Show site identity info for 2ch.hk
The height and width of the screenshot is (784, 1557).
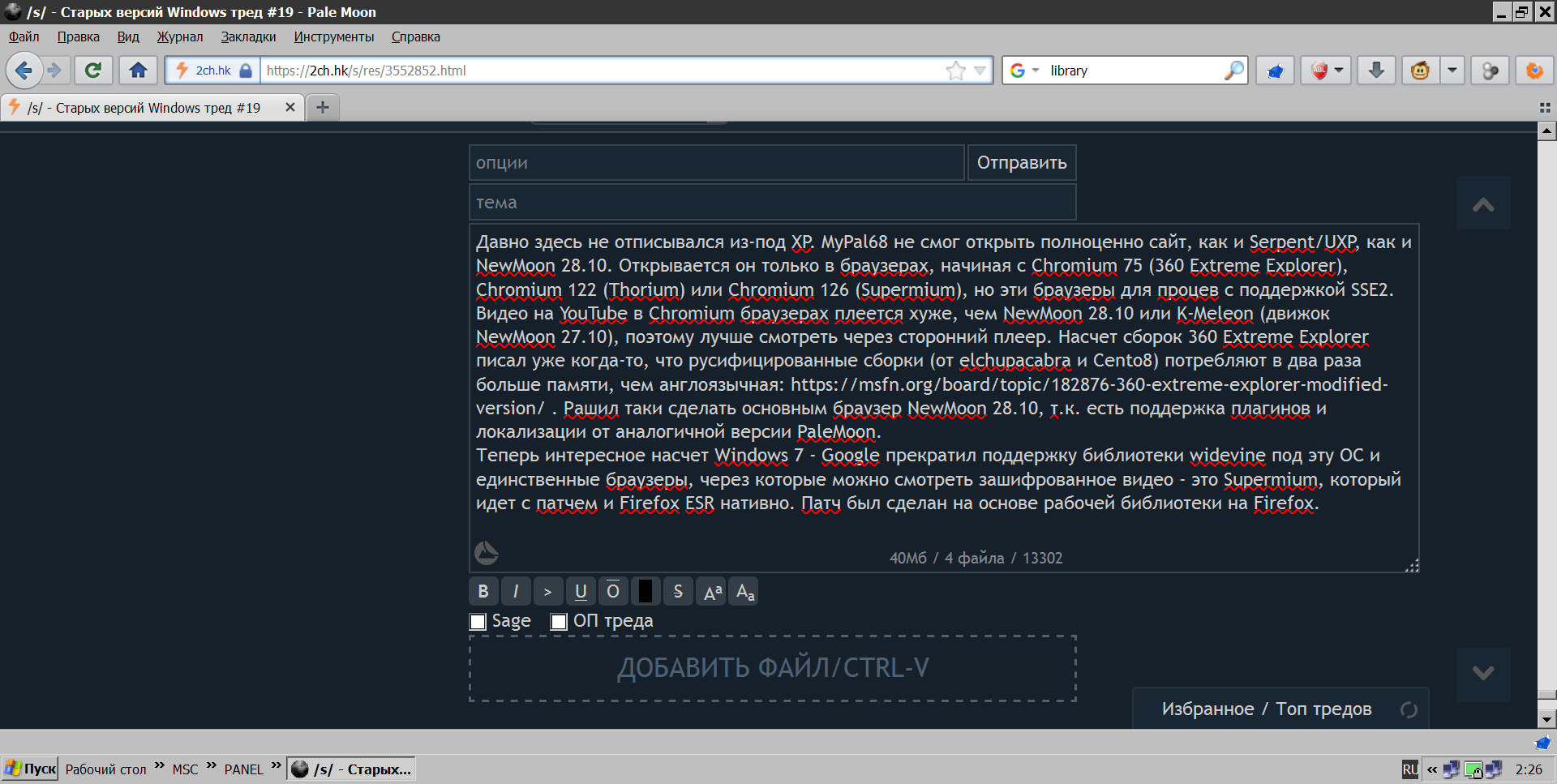point(213,71)
